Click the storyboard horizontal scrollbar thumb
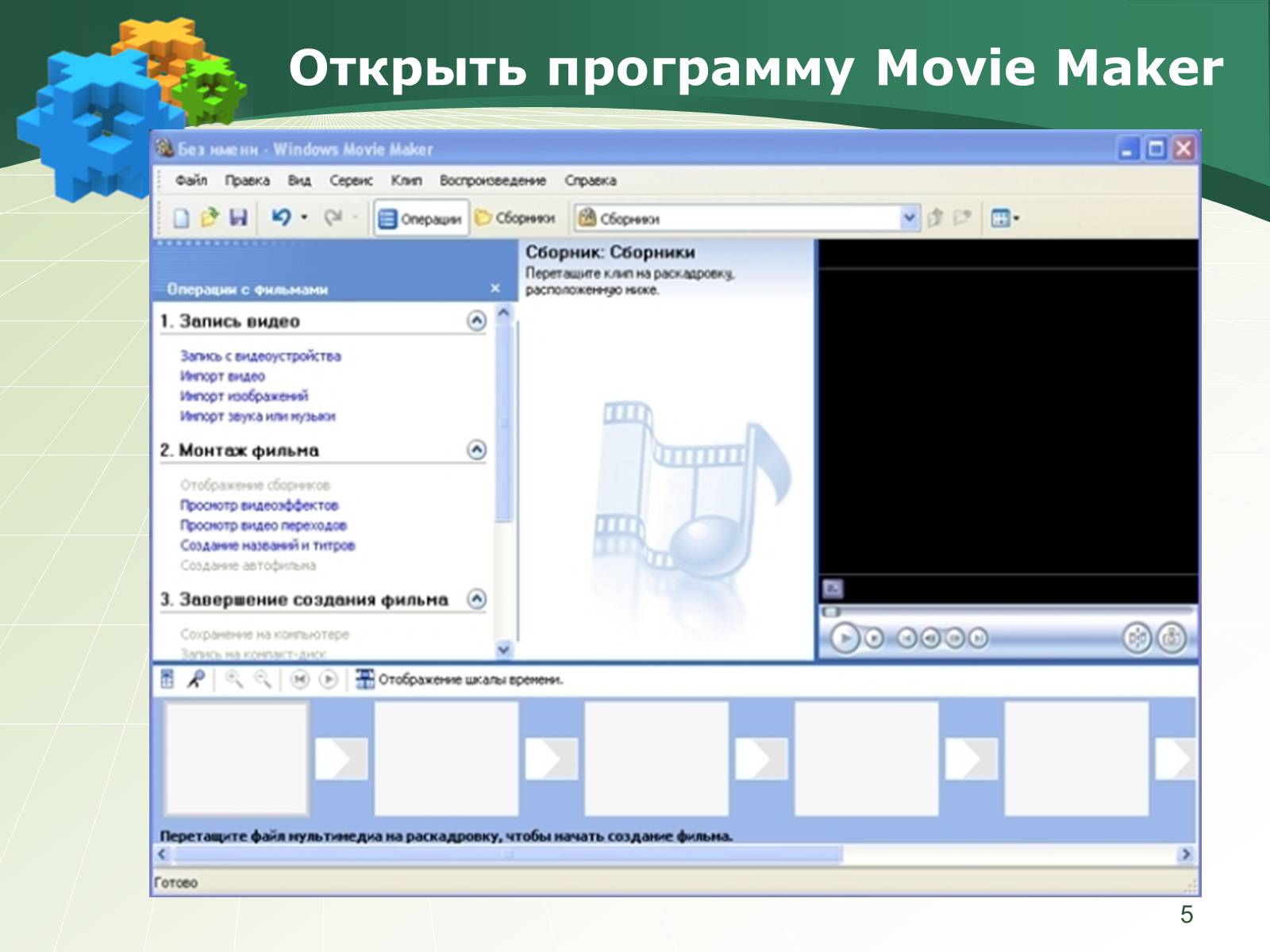 [x=508, y=854]
